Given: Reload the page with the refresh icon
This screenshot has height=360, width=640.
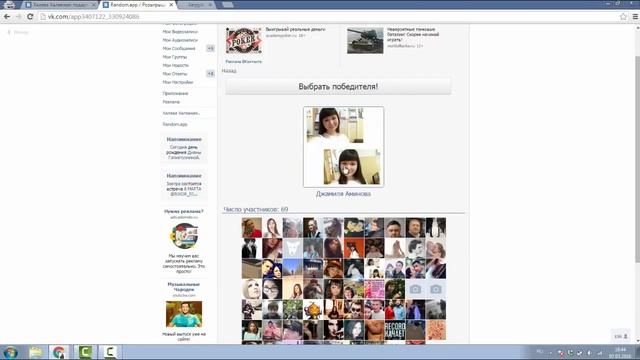Looking at the screenshot, I should click(30, 17).
